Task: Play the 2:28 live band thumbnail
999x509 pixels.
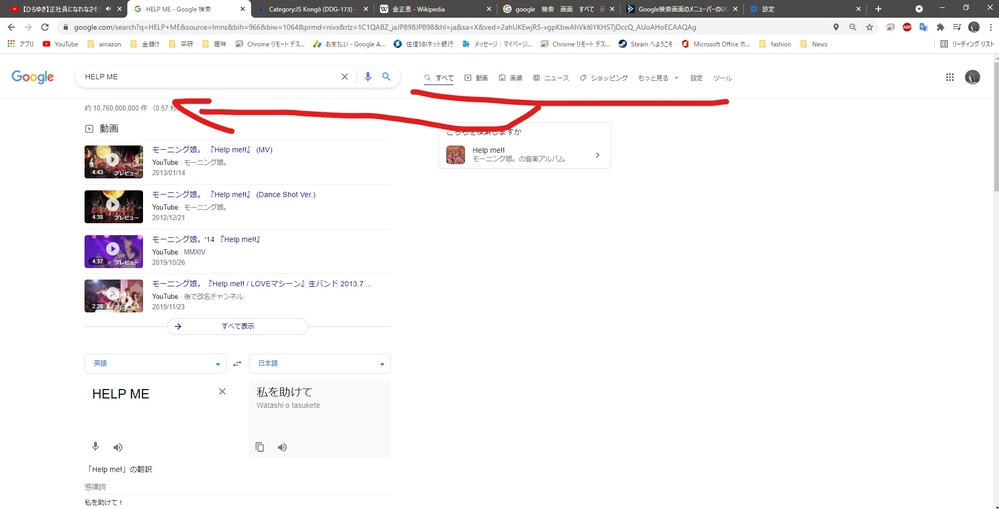Action: [113, 296]
